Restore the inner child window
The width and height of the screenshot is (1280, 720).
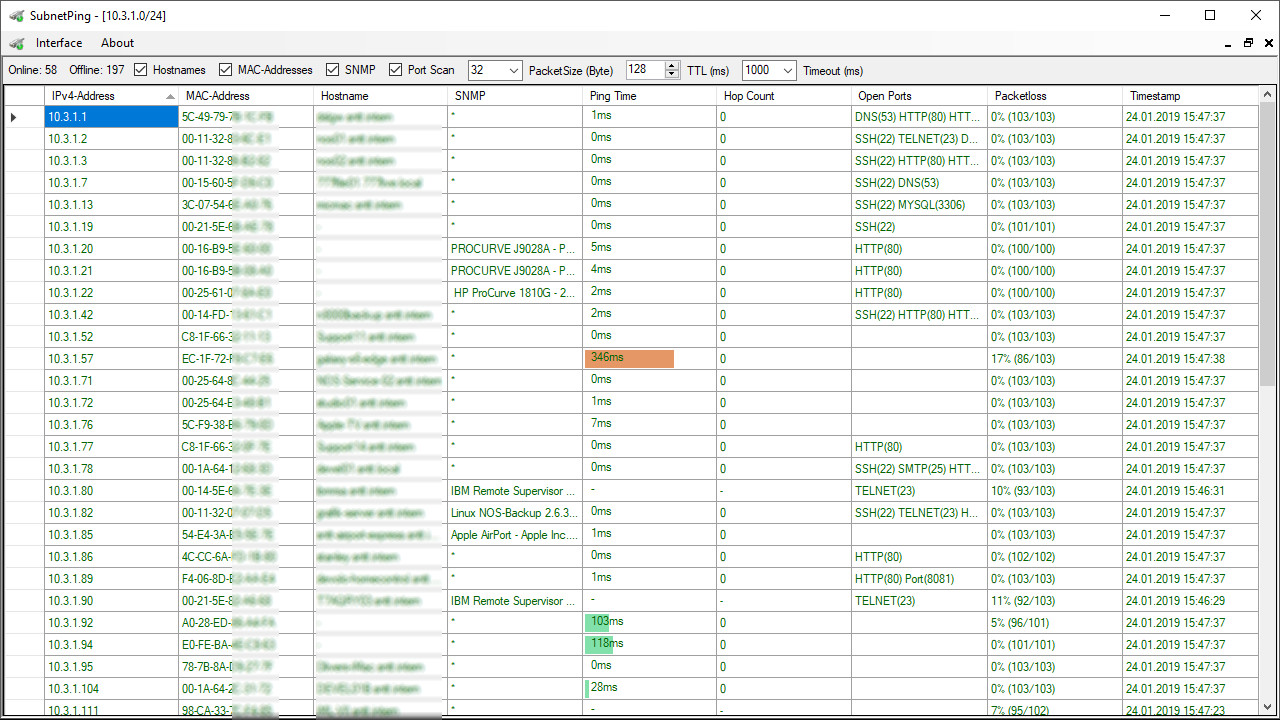click(1248, 44)
